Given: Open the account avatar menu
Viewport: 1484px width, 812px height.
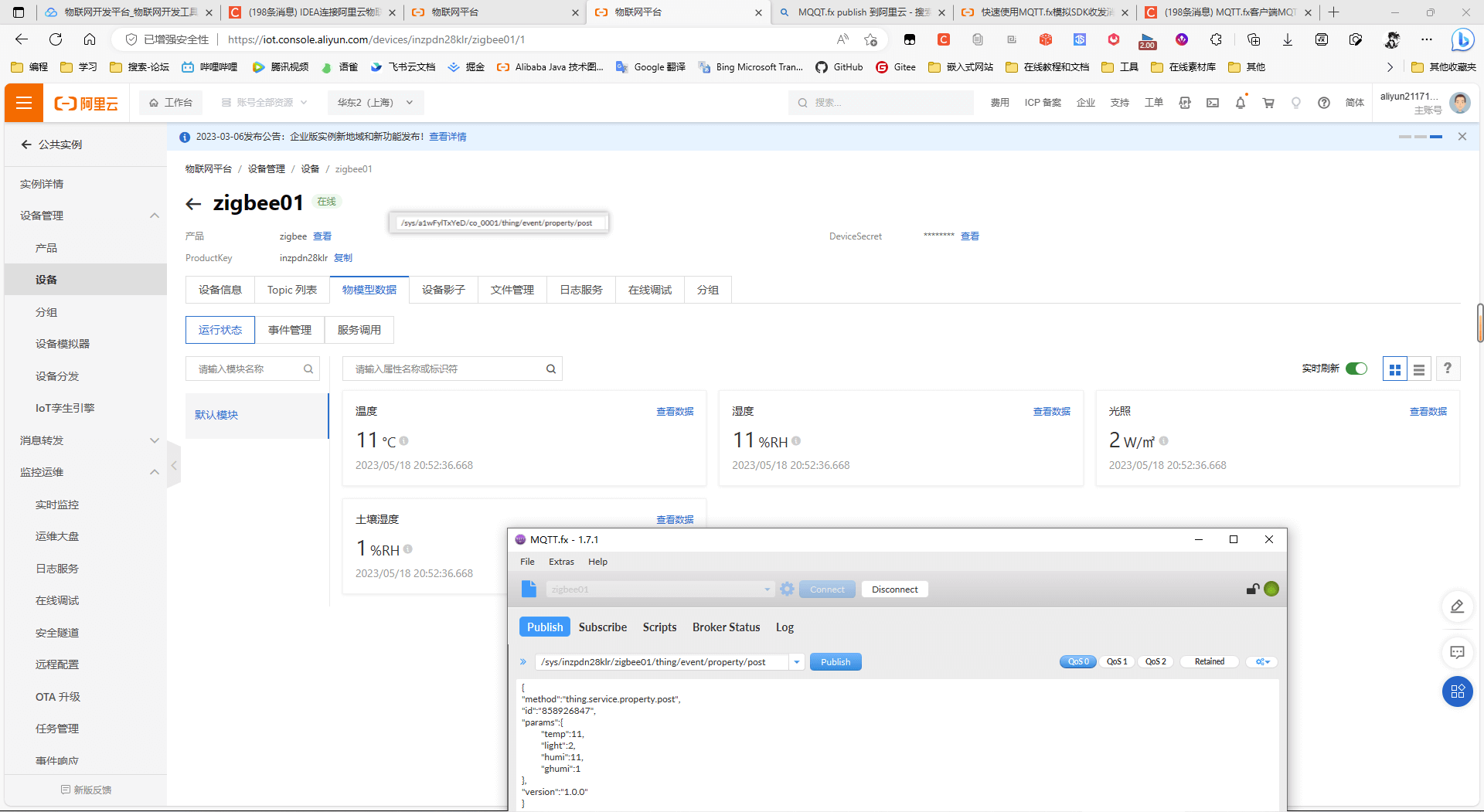Looking at the screenshot, I should pyautogui.click(x=1460, y=102).
